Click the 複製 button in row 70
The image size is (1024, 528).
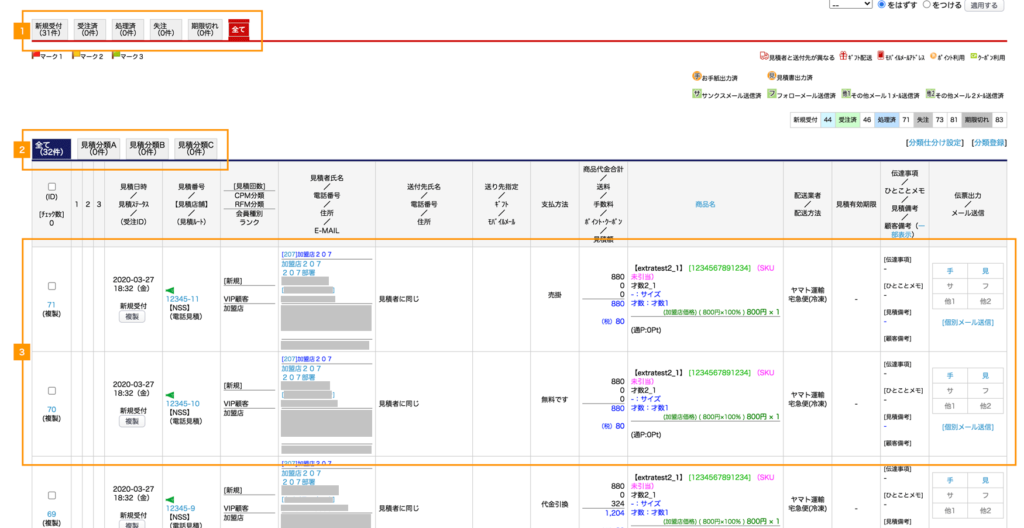click(x=132, y=422)
